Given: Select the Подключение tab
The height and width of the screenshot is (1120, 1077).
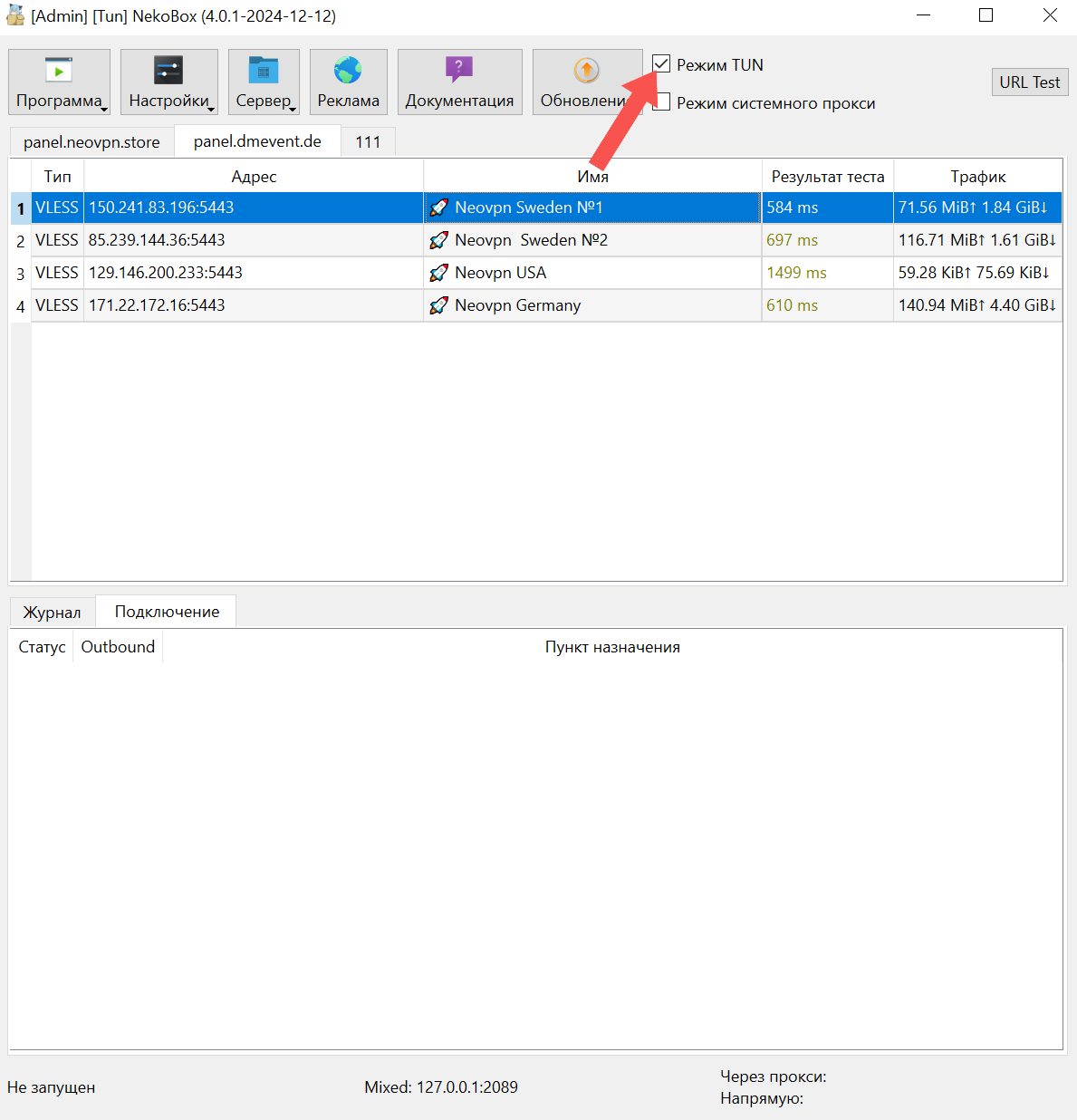Looking at the screenshot, I should (x=167, y=612).
